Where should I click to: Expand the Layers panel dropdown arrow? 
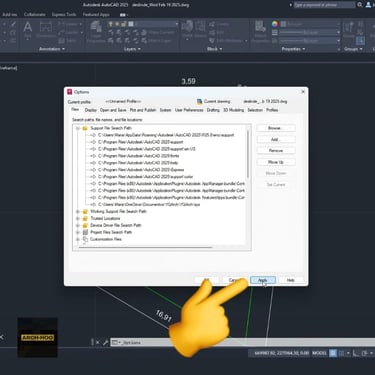[139, 49]
